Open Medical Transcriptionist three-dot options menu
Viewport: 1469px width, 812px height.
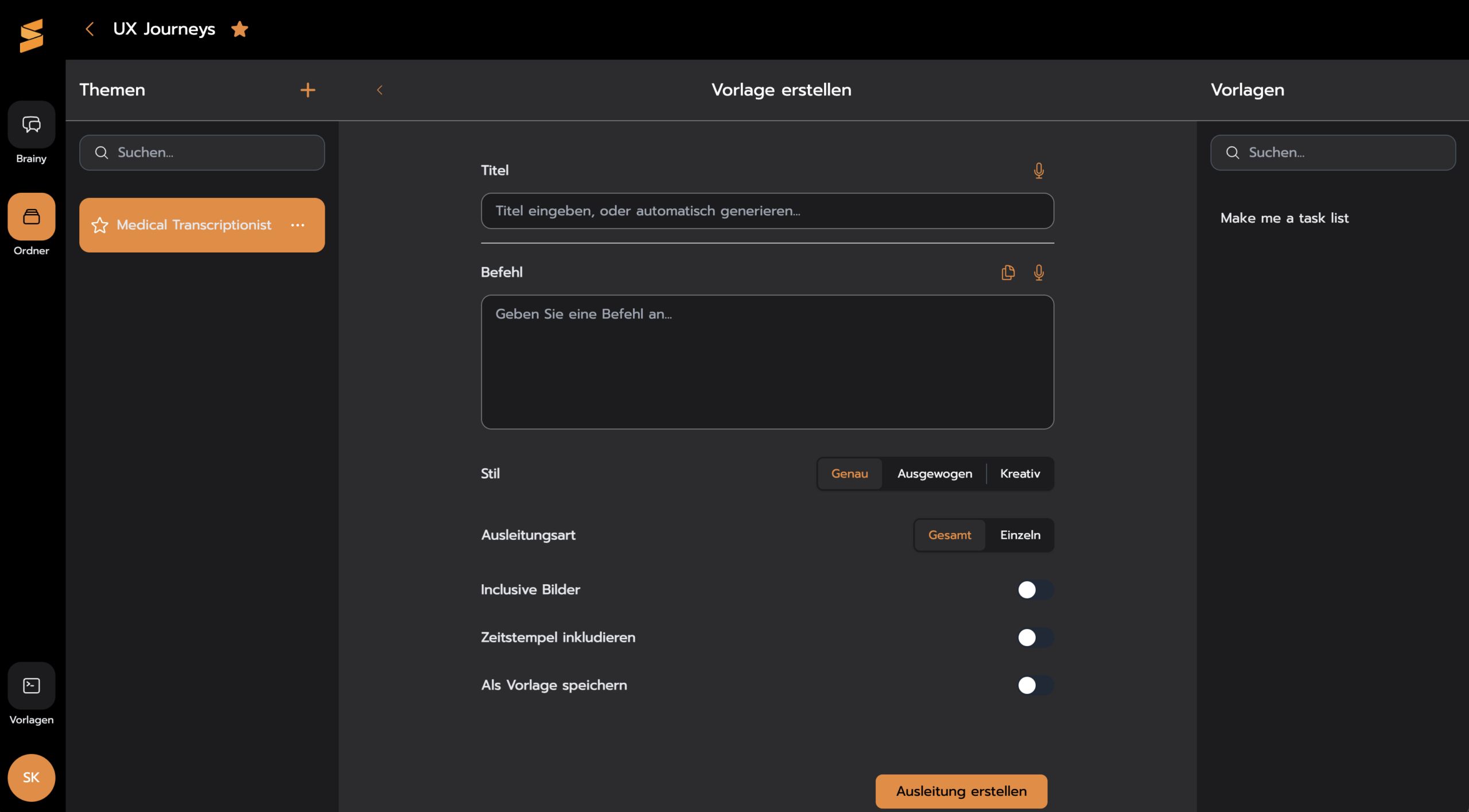[x=297, y=225]
